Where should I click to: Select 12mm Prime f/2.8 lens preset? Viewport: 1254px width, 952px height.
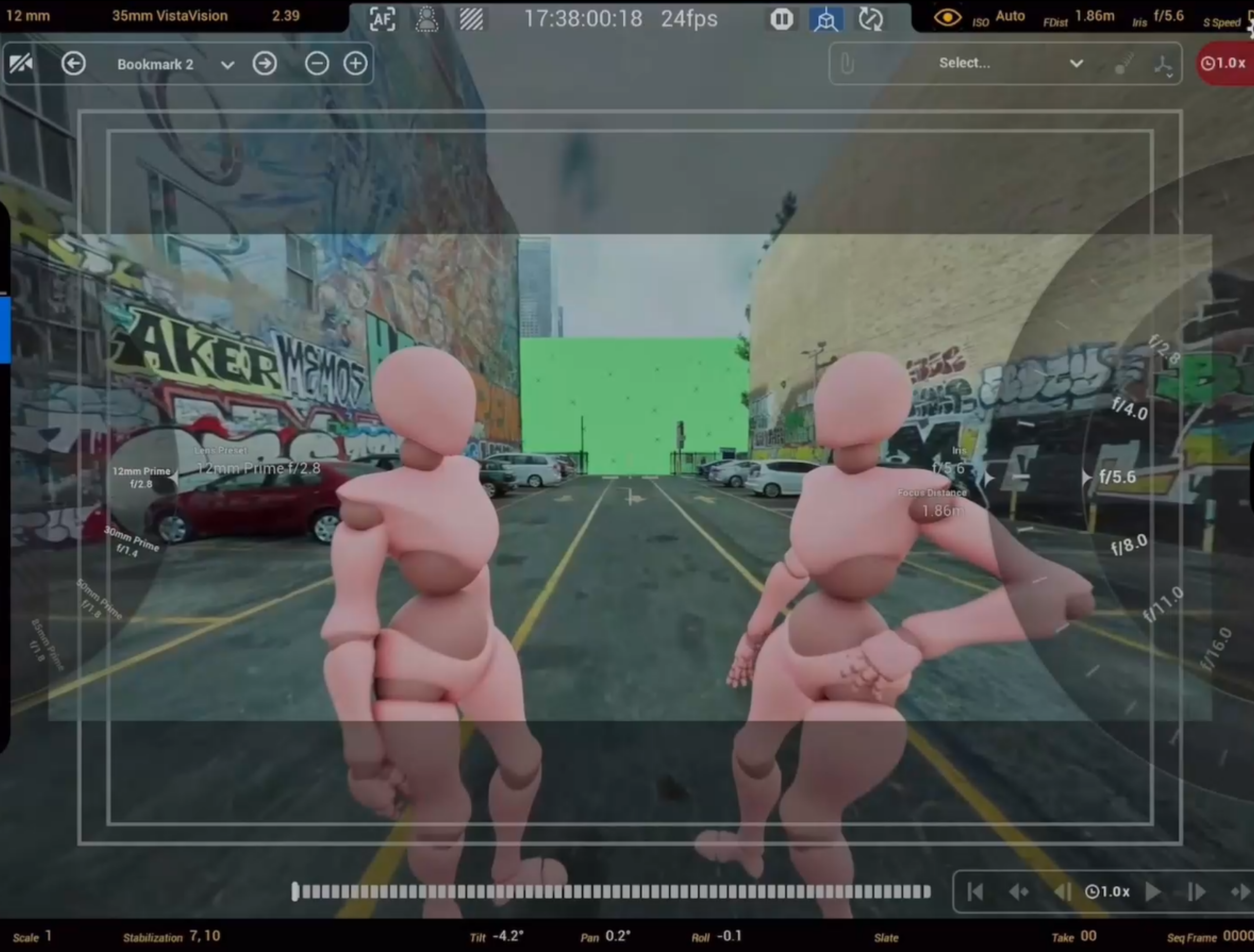[x=141, y=477]
